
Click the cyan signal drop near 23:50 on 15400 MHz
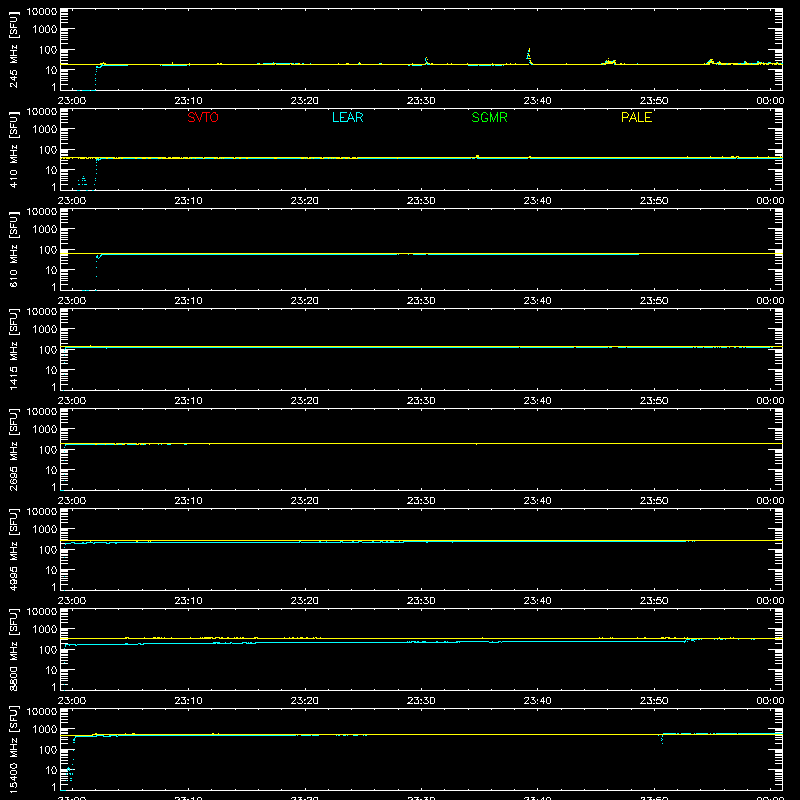click(662, 738)
